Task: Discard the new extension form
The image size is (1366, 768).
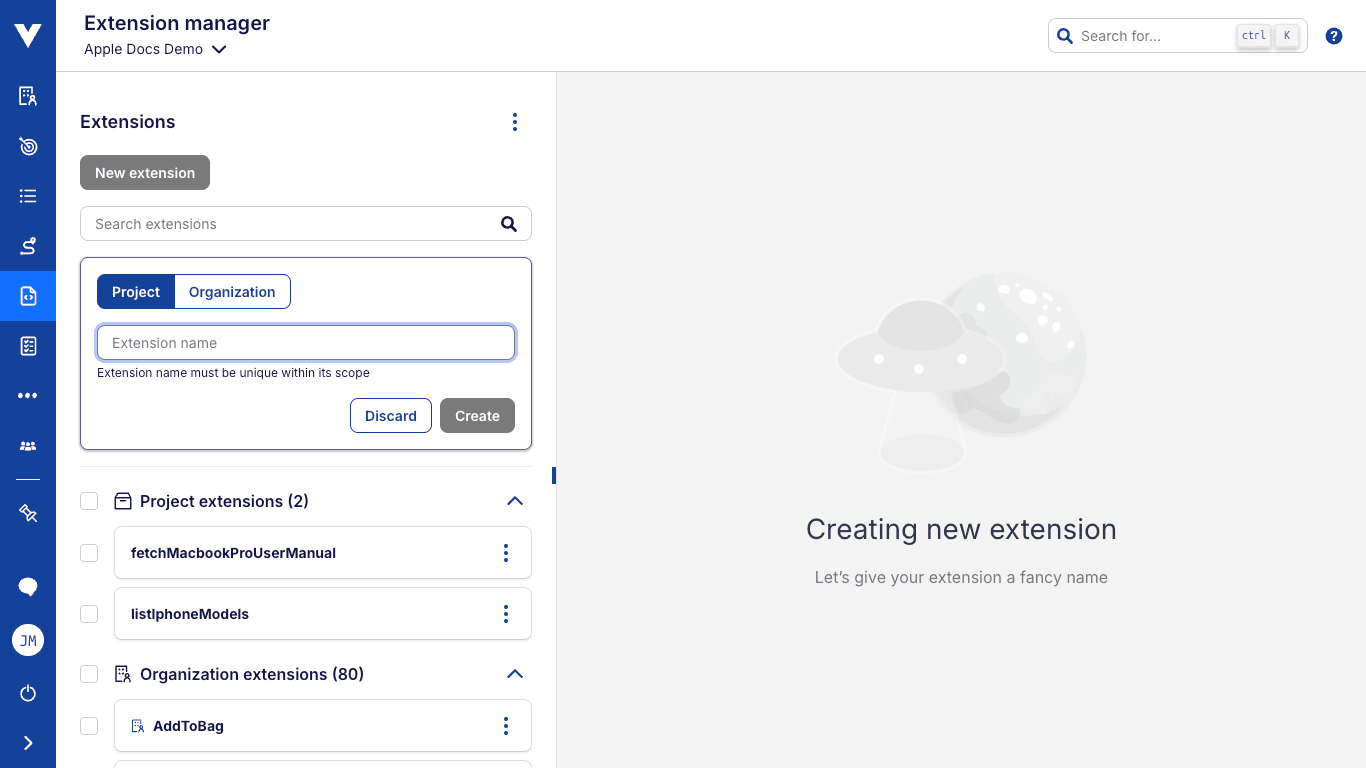Action: (x=390, y=415)
